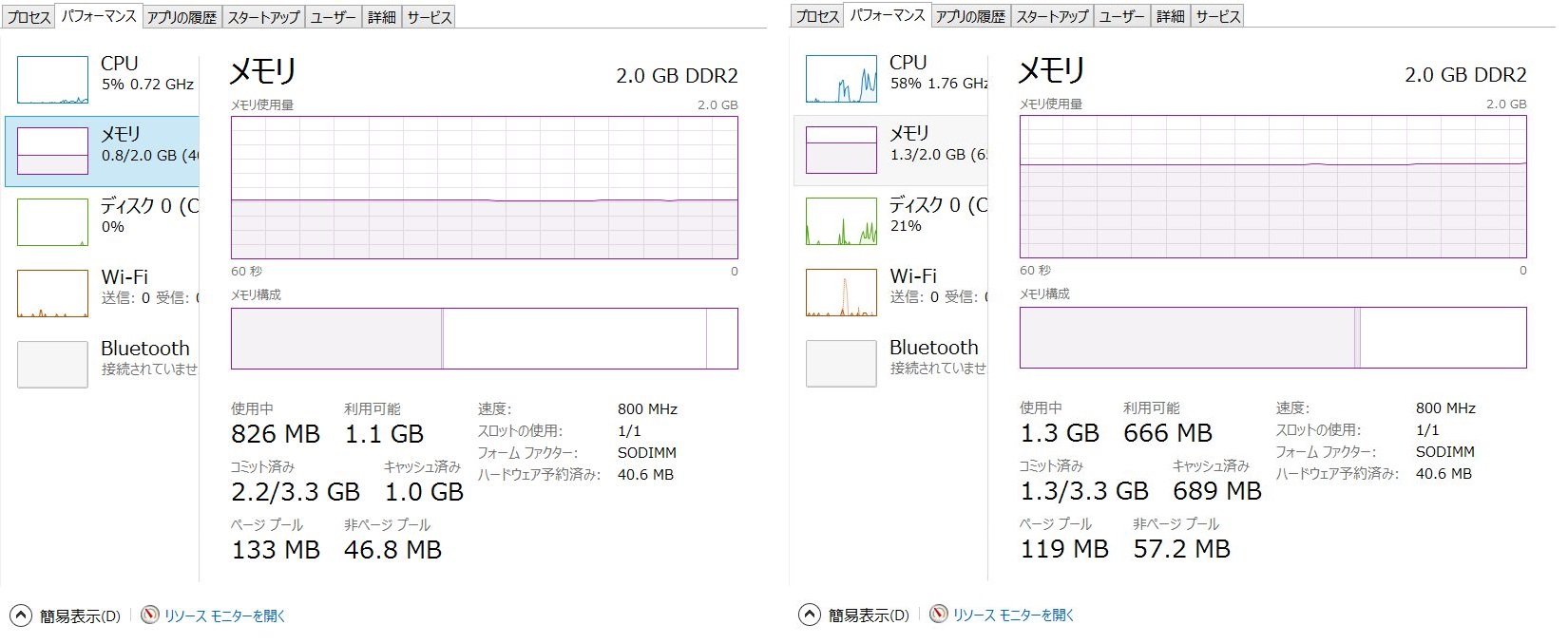Collapse view with 簡易表示 arrow, right window
The image size is (1568, 644).
(809, 615)
